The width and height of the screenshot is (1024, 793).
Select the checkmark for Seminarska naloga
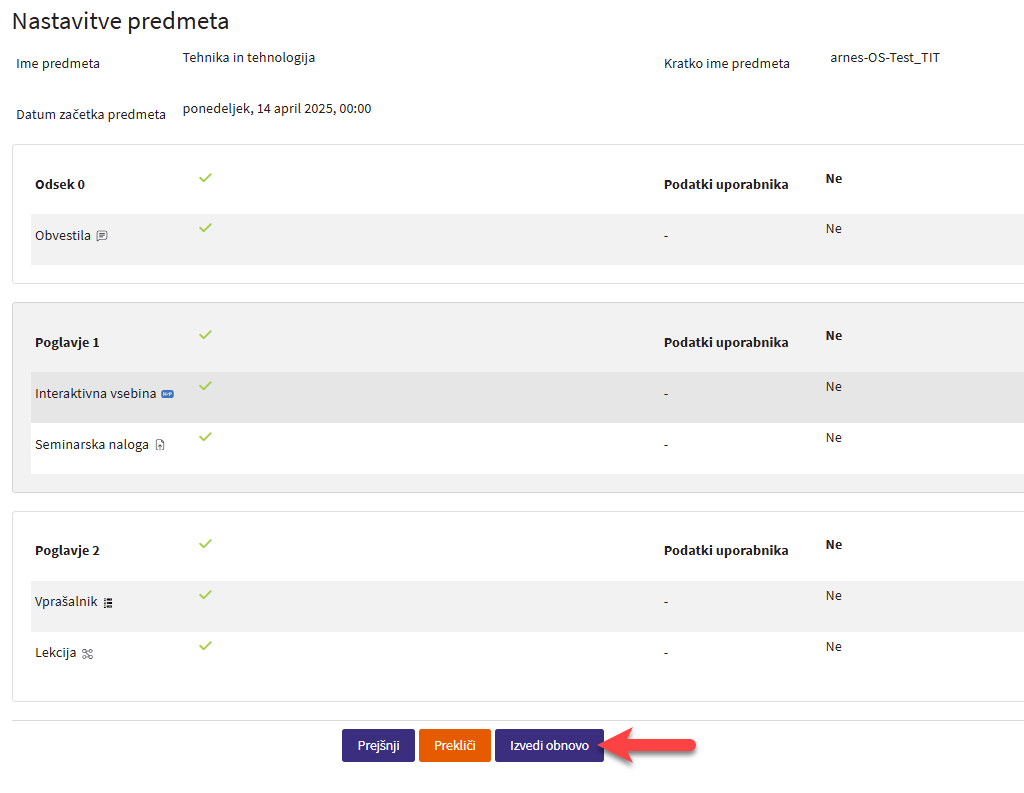coord(205,437)
